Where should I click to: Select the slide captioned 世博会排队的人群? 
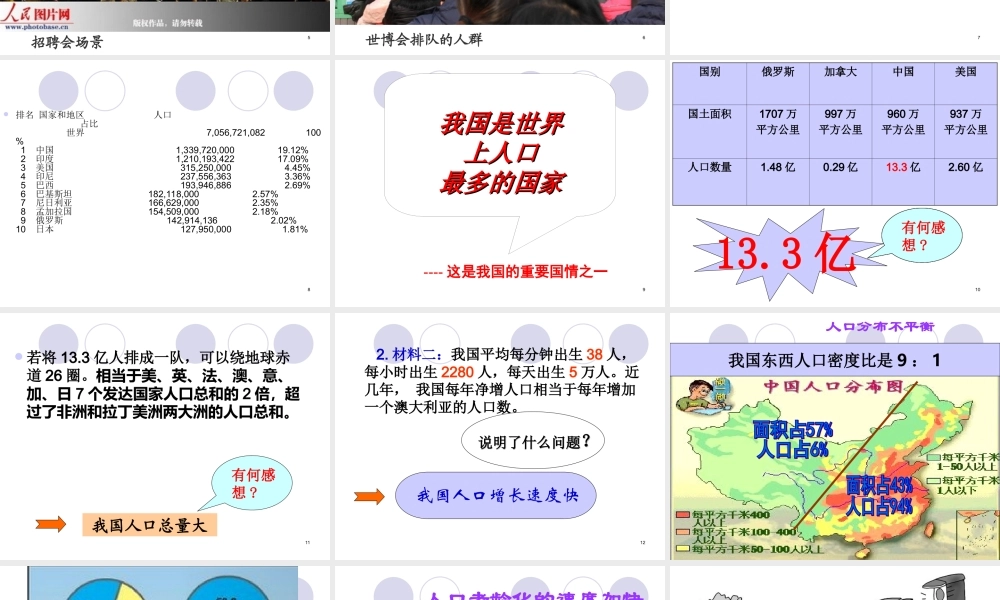tap(499, 27)
